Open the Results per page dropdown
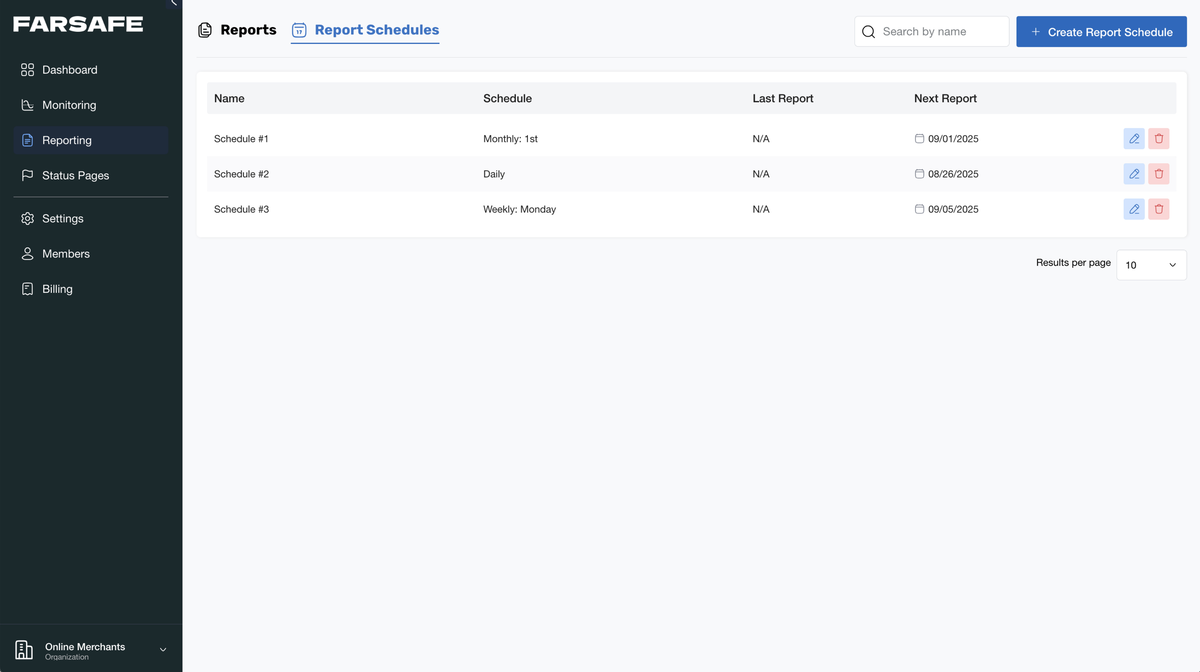This screenshot has height=672, width=1200. click(x=1150, y=265)
